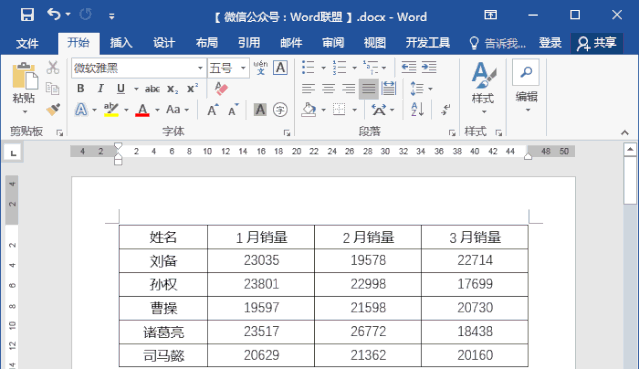
Task: Apply multilevel list
Action: pos(370,67)
